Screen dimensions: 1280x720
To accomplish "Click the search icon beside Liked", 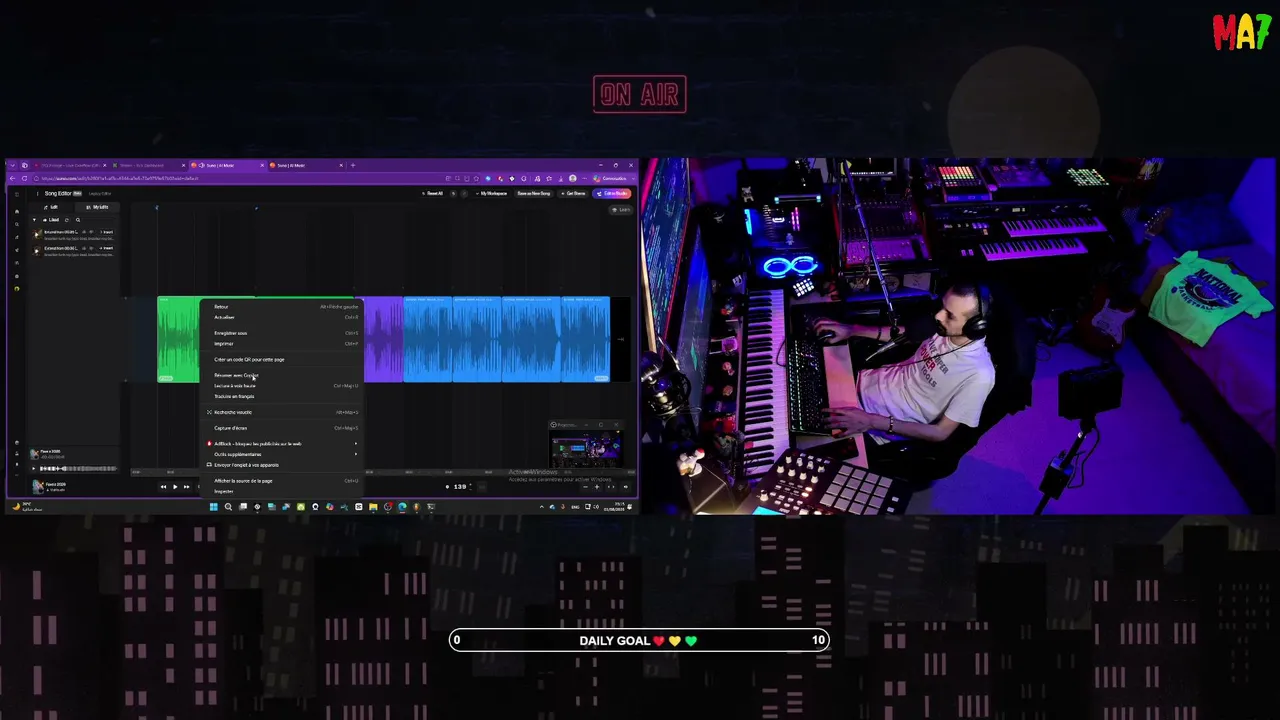I will pyautogui.click(x=78, y=220).
